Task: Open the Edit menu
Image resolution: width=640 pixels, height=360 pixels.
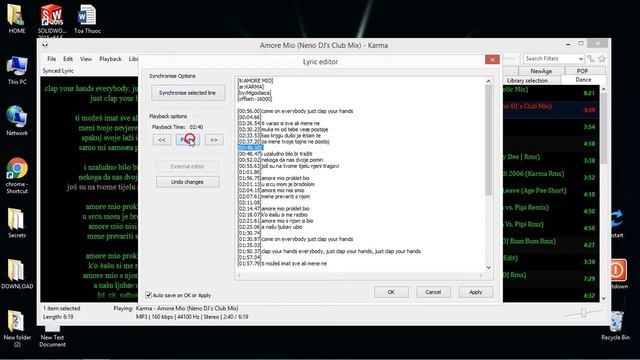Action: (x=68, y=59)
